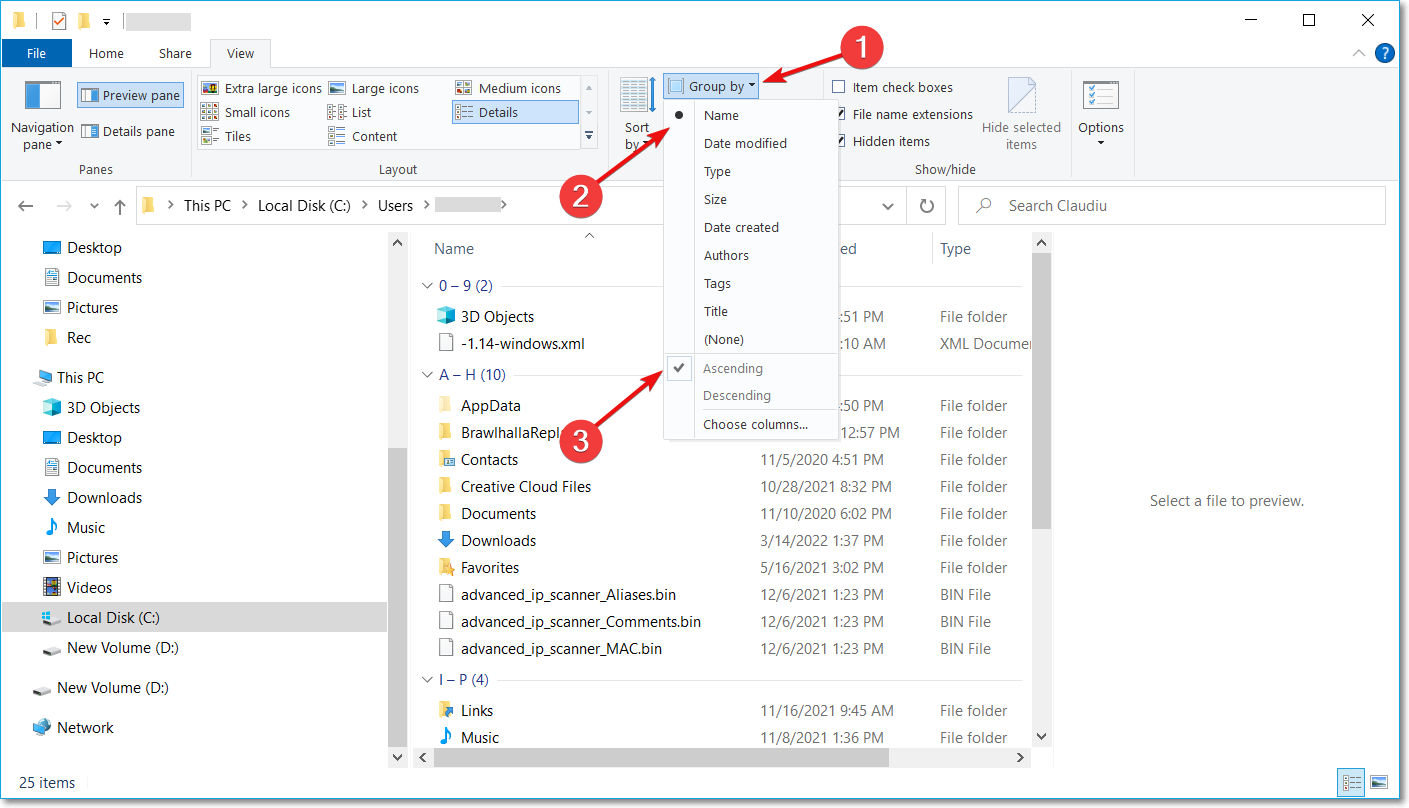Open the Share ribbon tab
1409x808 pixels.
(175, 54)
